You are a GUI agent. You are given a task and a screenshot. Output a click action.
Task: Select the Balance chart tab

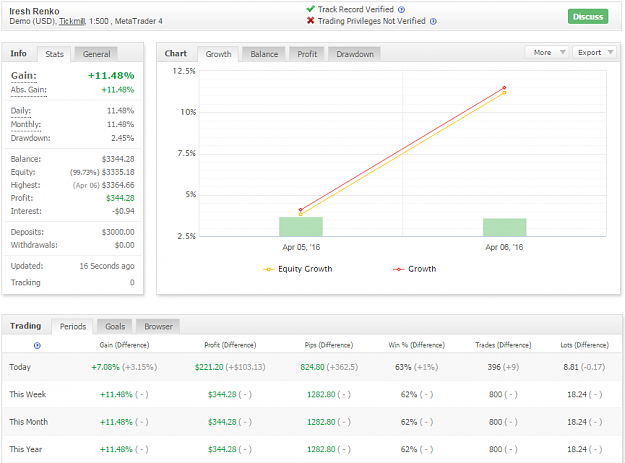click(x=264, y=54)
